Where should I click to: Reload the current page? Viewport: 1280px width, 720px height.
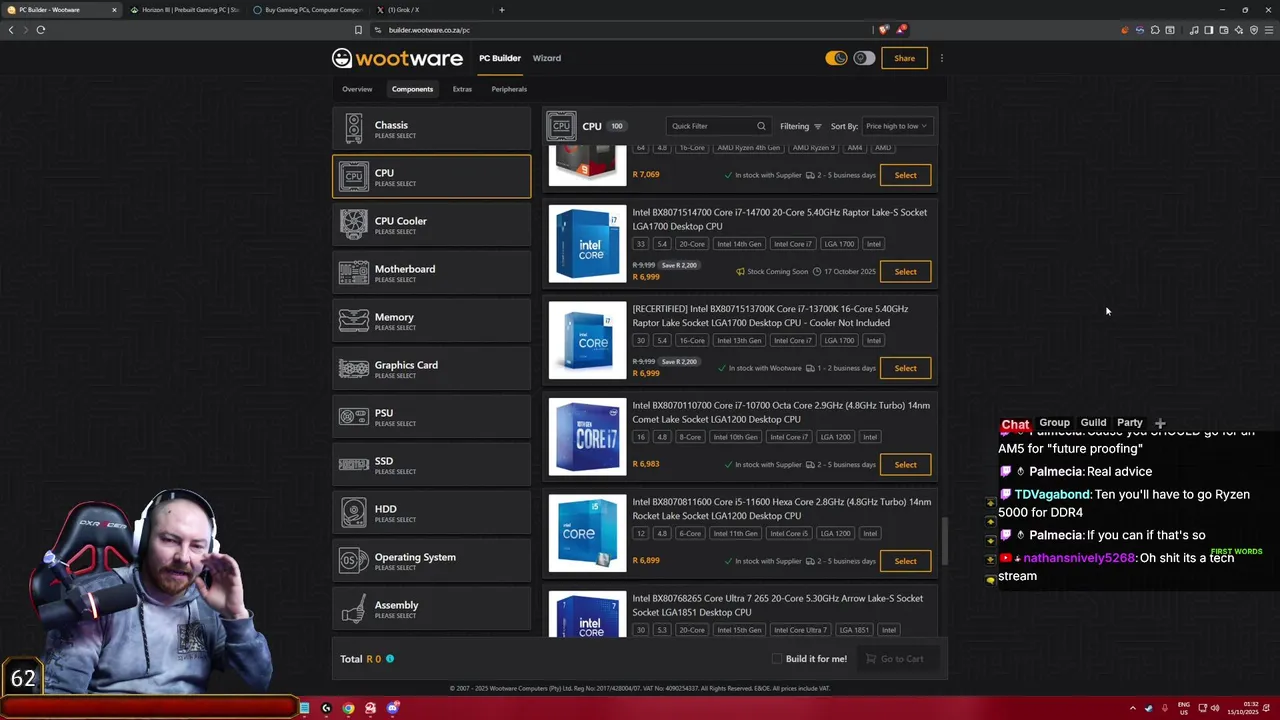coord(41,30)
